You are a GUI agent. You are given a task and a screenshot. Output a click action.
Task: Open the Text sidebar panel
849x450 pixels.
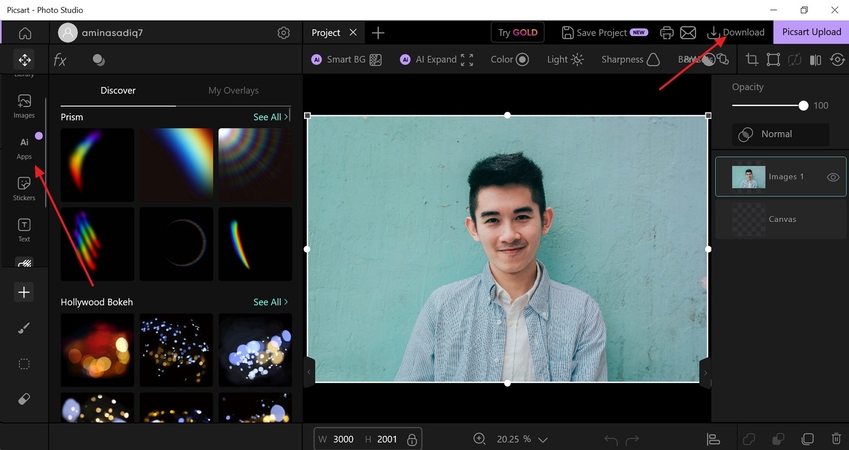(x=24, y=230)
